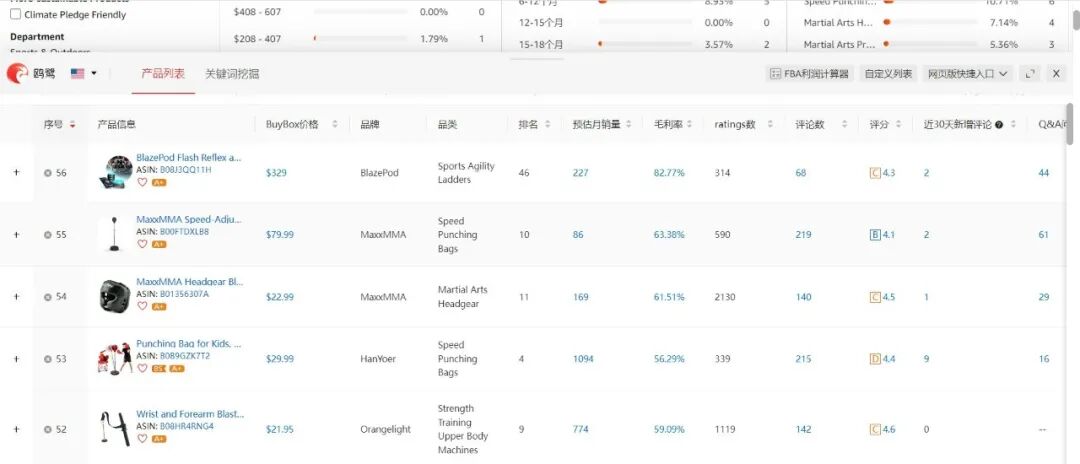Click MaxxMMA speed bag thumbnail
This screenshot has width=1080, height=464.
coord(114,234)
